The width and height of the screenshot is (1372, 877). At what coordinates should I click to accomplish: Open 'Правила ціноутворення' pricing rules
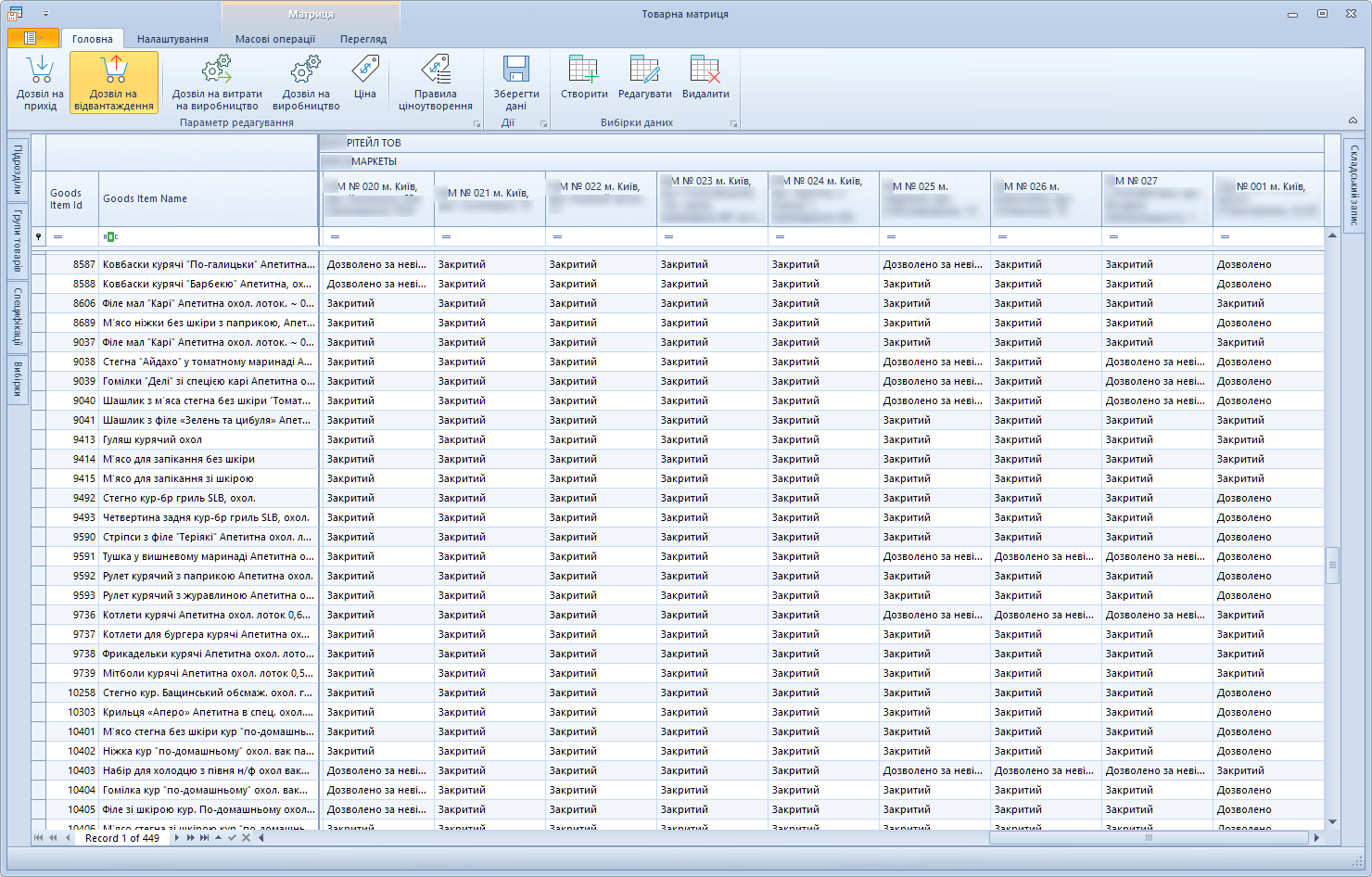436,83
